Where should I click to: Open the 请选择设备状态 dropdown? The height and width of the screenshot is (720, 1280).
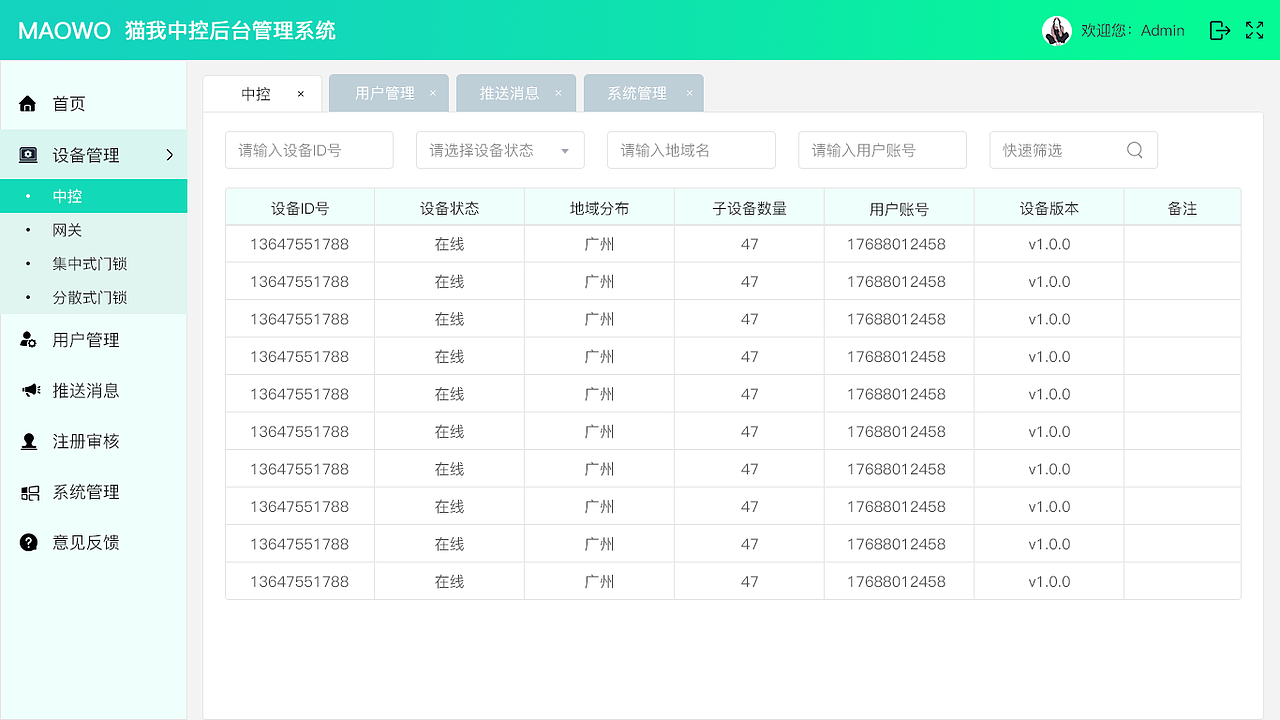(500, 150)
